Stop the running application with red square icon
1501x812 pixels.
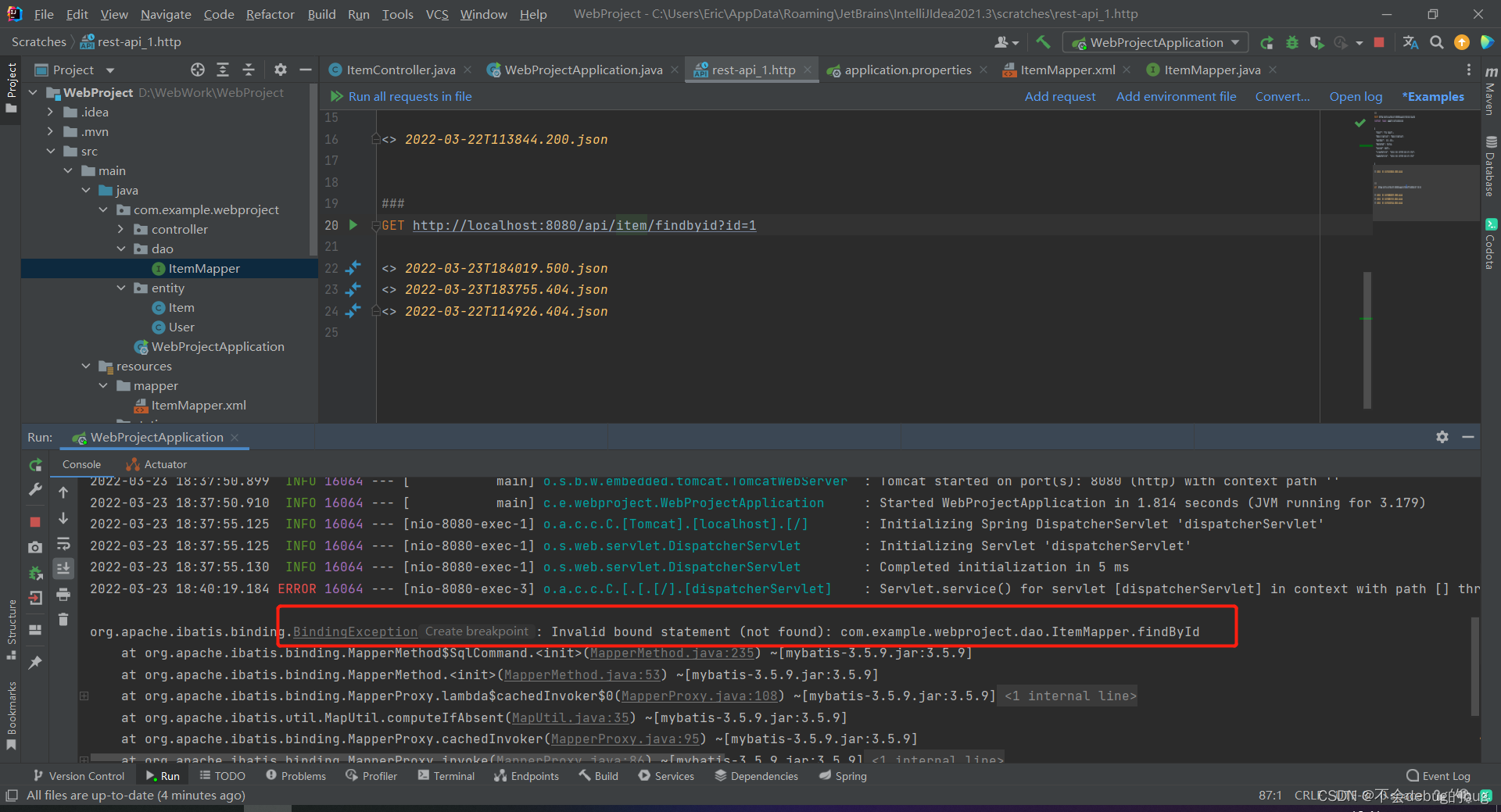(x=1379, y=43)
